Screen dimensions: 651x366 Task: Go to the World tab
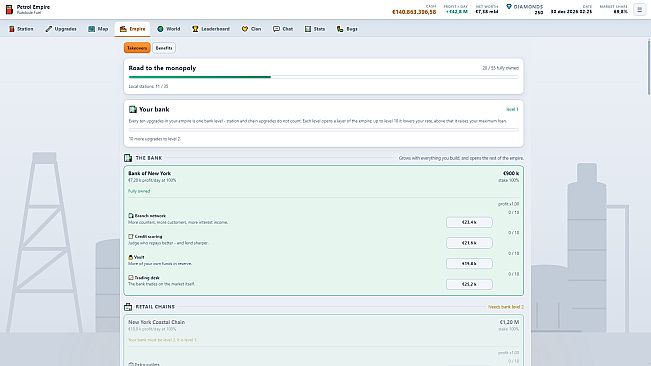[169, 29]
